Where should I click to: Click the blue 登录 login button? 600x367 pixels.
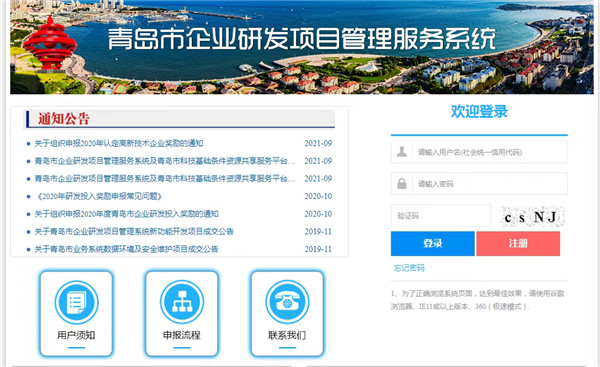(433, 243)
